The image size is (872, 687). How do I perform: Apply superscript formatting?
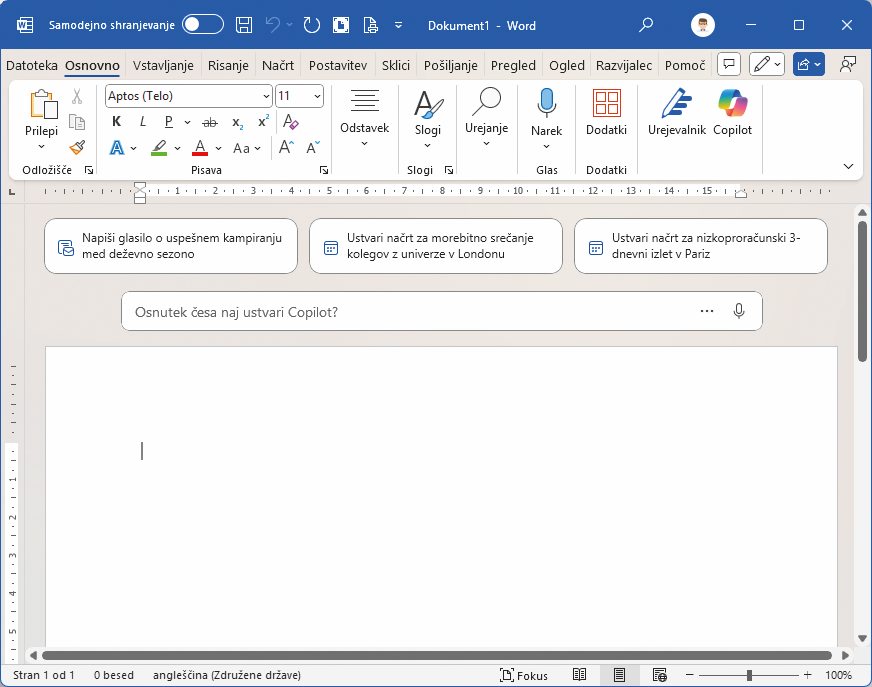[263, 122]
